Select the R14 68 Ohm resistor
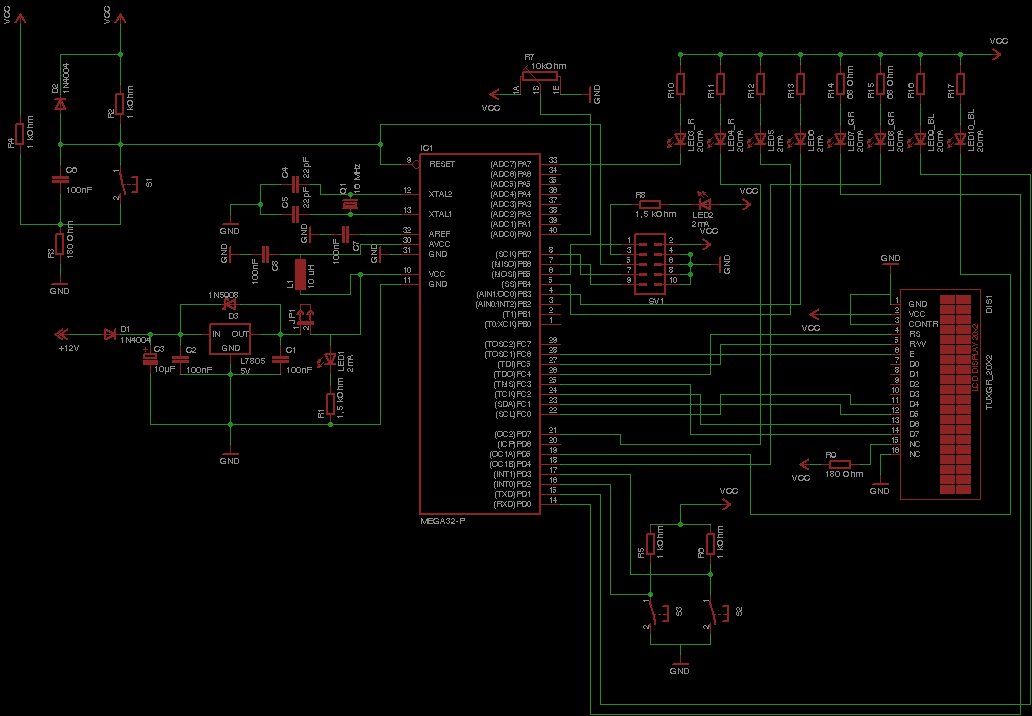The image size is (1032, 716). click(x=841, y=84)
